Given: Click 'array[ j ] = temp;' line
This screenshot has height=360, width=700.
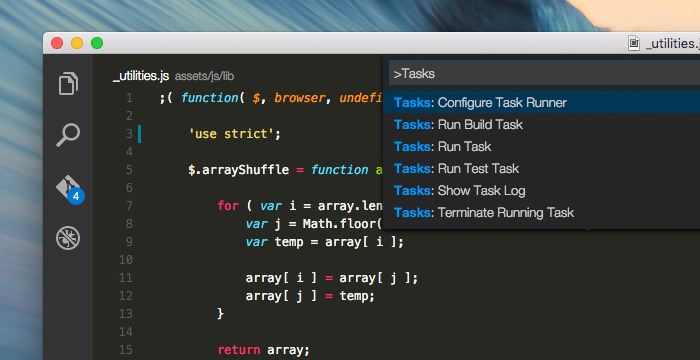Looking at the screenshot, I should coord(310,296).
